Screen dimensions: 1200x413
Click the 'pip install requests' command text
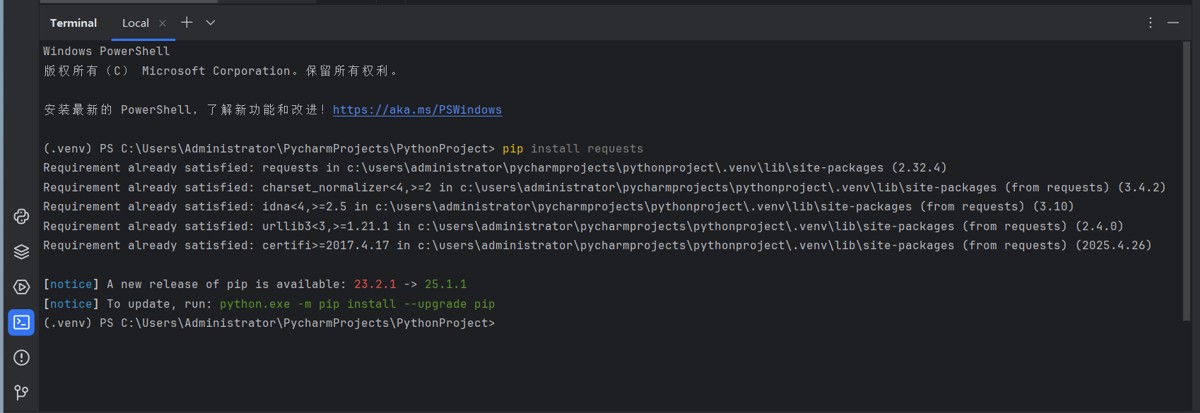tap(573, 148)
